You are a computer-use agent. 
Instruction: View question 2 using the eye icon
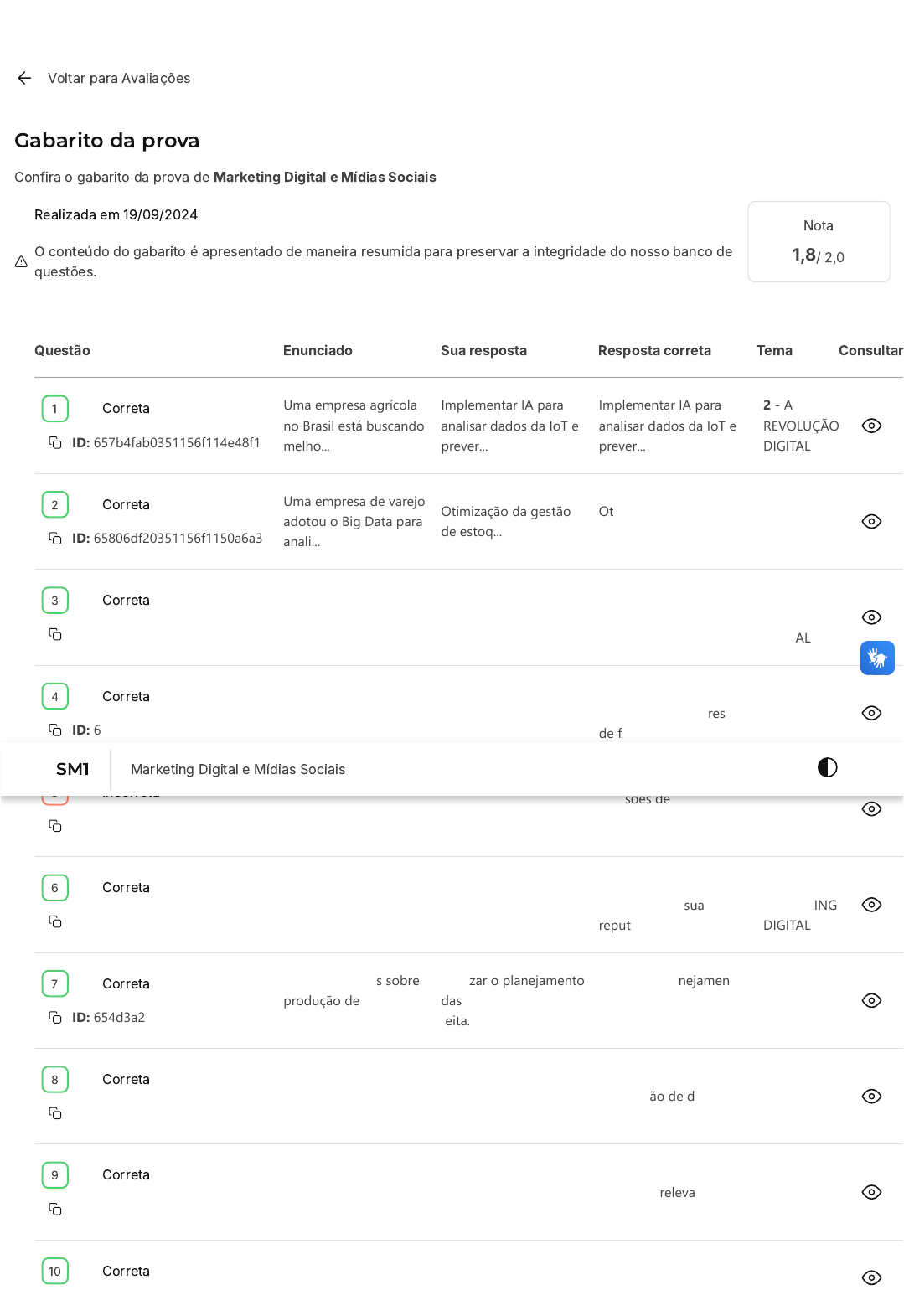(871, 521)
